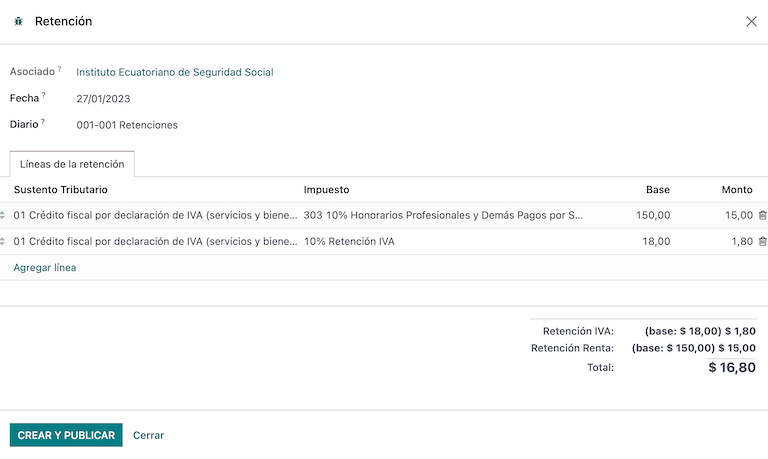Open Instituto Ecuatoriano de Seguridad Social link
Screen dimensions: 768x459
[175, 72]
